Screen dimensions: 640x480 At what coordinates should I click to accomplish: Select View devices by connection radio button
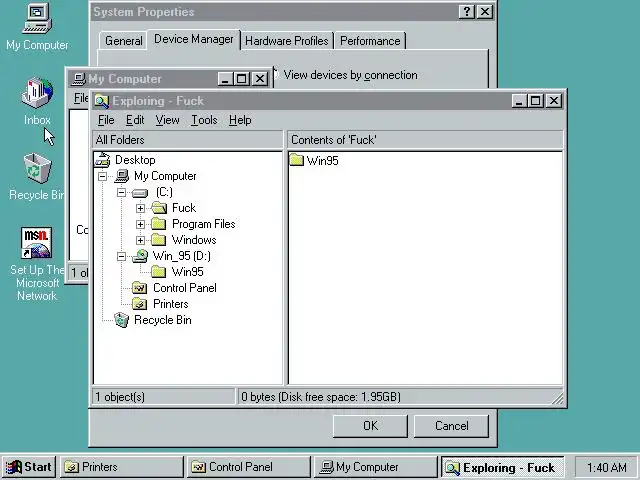pyautogui.click(x=276, y=75)
